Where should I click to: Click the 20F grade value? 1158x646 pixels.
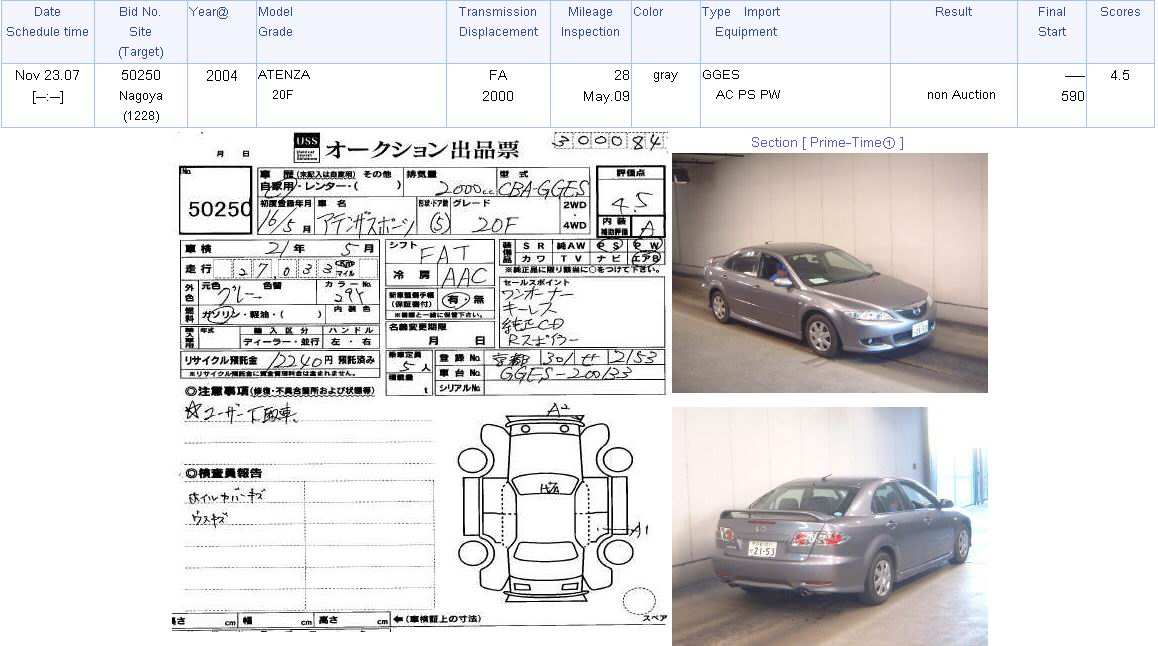click(282, 95)
